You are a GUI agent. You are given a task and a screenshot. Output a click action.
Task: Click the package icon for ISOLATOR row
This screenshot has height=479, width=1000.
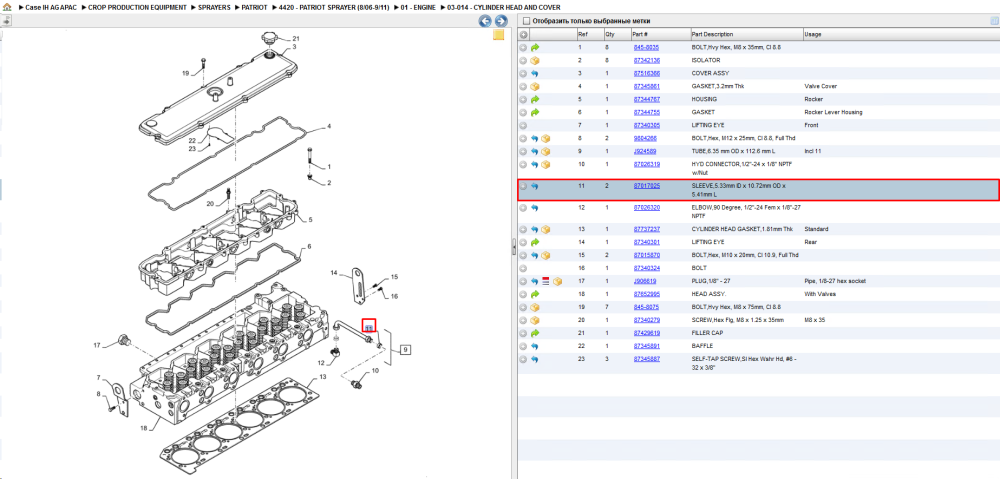[535, 61]
